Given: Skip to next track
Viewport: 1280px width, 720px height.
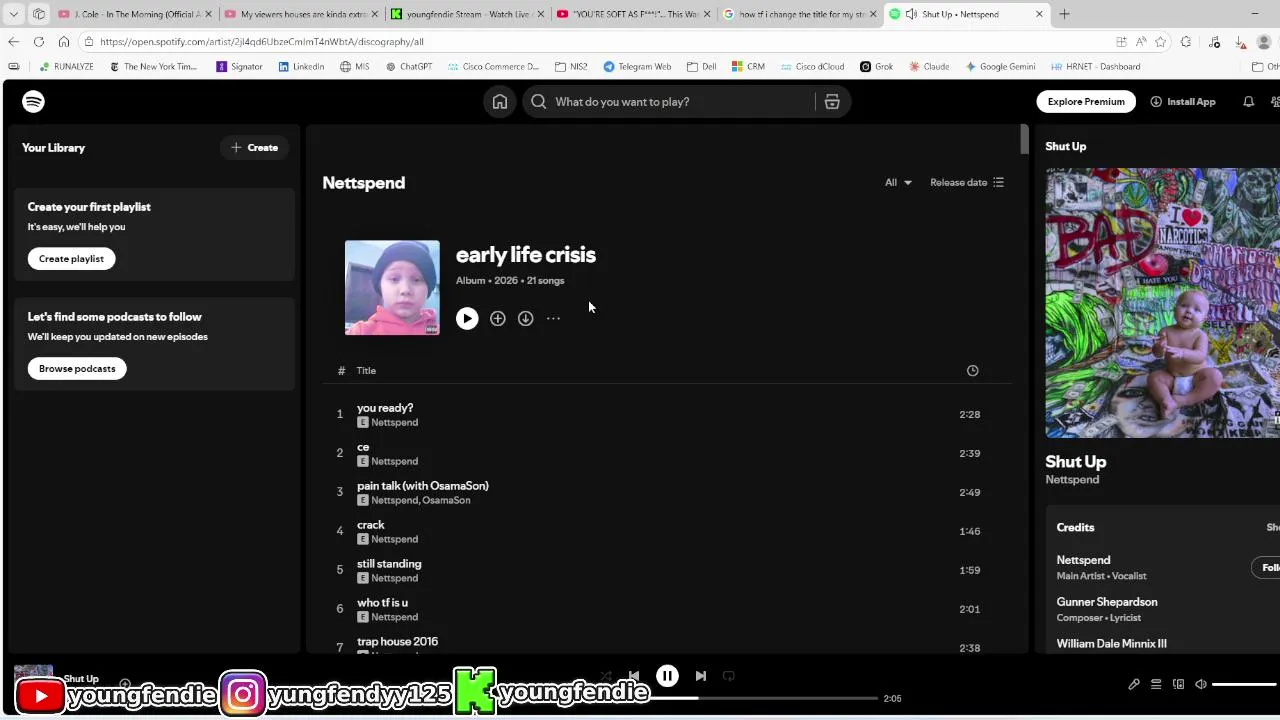Looking at the screenshot, I should tap(701, 676).
